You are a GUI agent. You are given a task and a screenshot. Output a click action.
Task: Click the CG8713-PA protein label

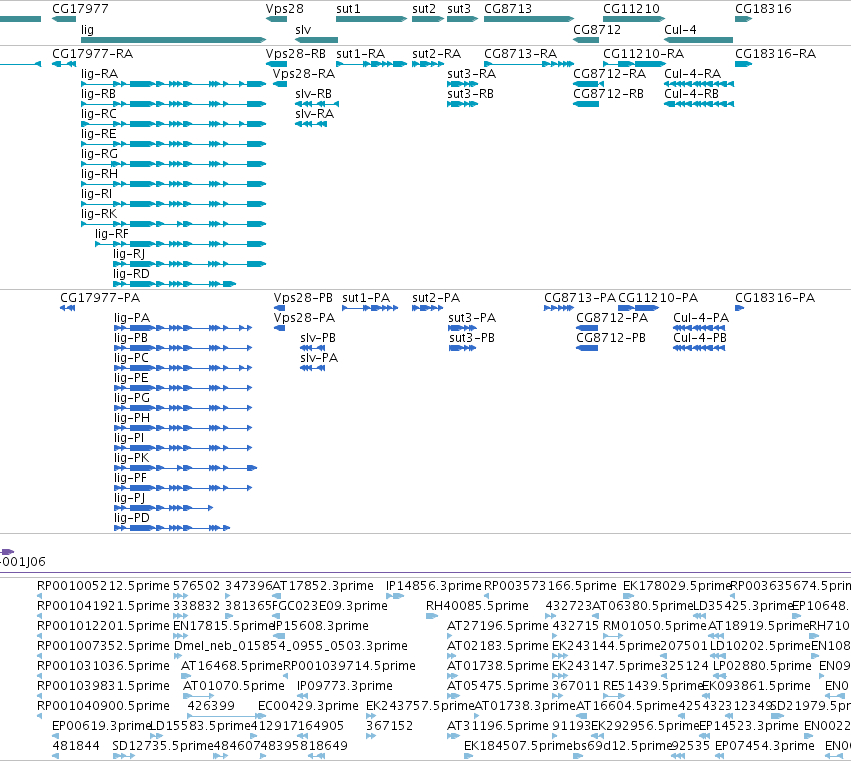580,298
